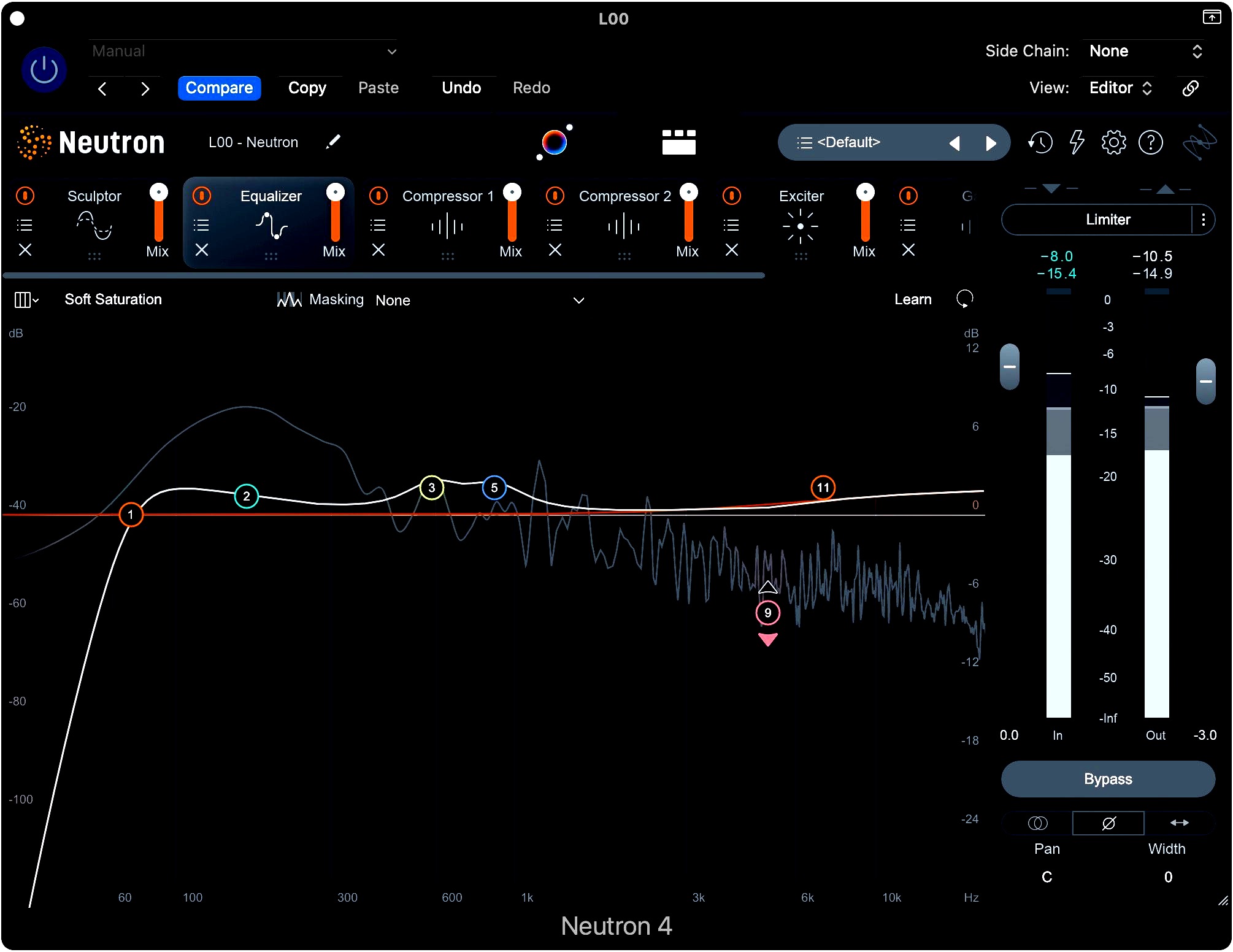Go to the previous preset arrow

[102, 89]
